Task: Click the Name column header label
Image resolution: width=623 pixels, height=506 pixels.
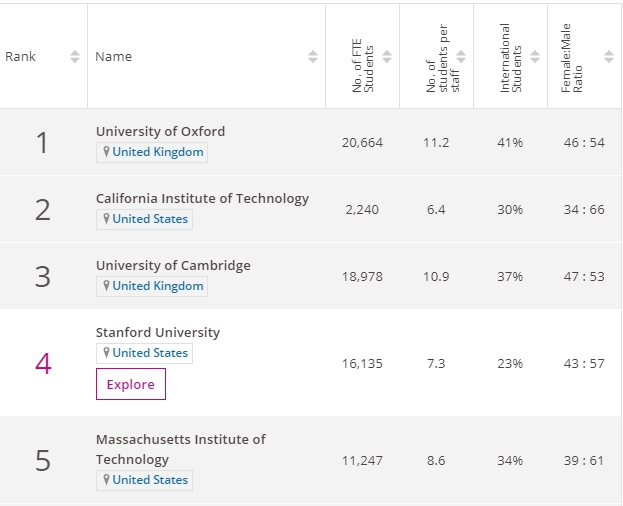Action: click(113, 57)
